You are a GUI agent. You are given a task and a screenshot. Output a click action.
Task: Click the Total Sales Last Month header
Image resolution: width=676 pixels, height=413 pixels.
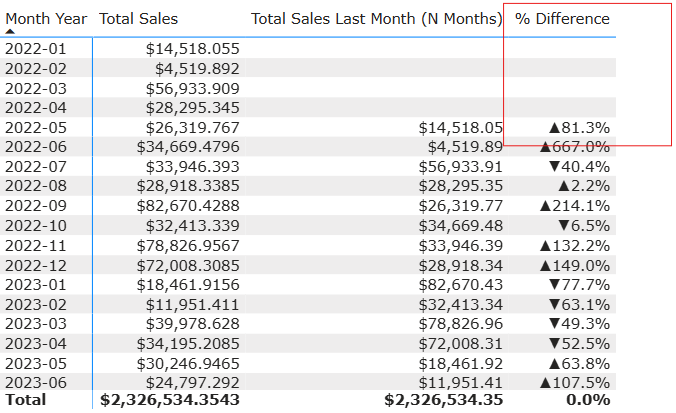(x=376, y=19)
